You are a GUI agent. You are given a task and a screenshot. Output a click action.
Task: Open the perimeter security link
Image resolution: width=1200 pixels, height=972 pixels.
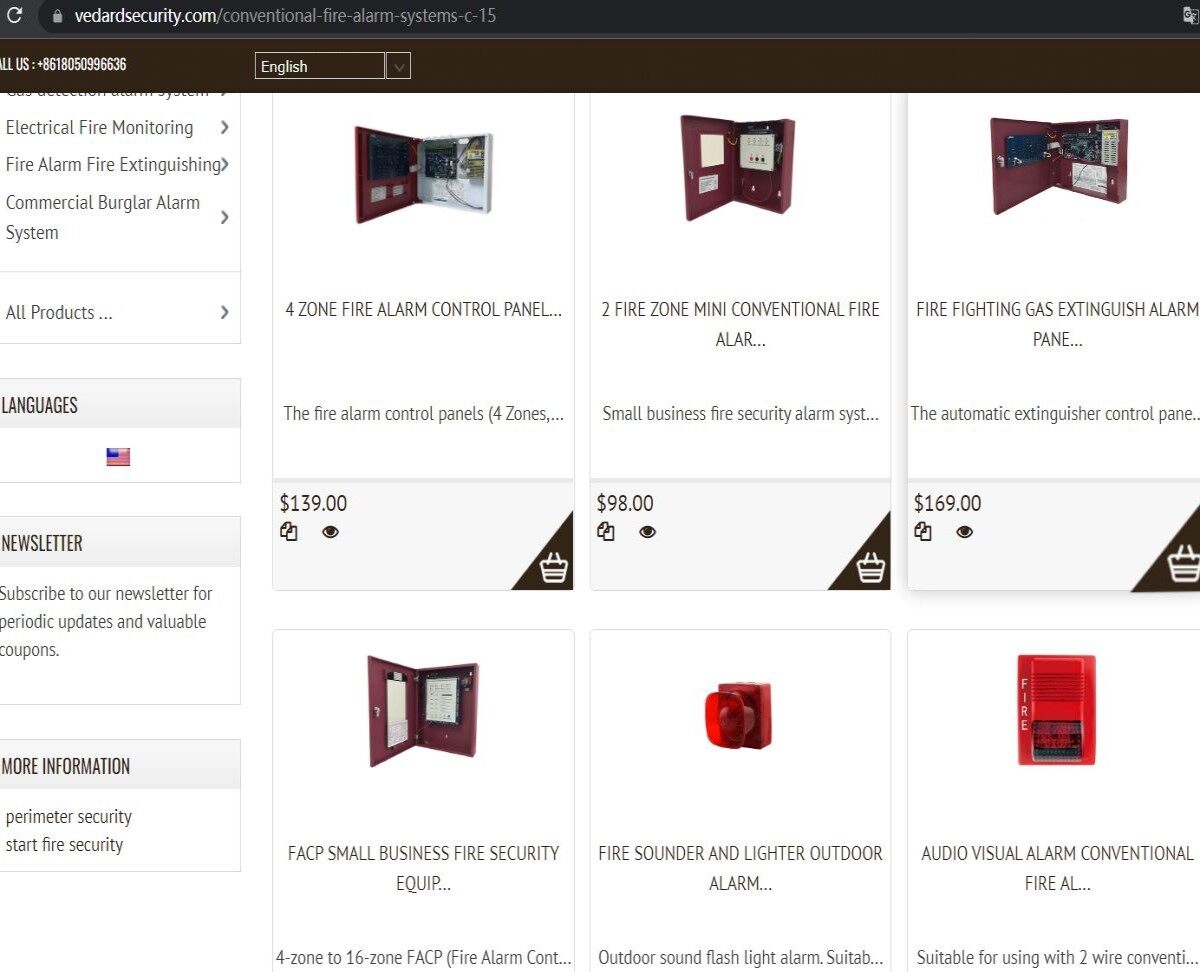[68, 816]
